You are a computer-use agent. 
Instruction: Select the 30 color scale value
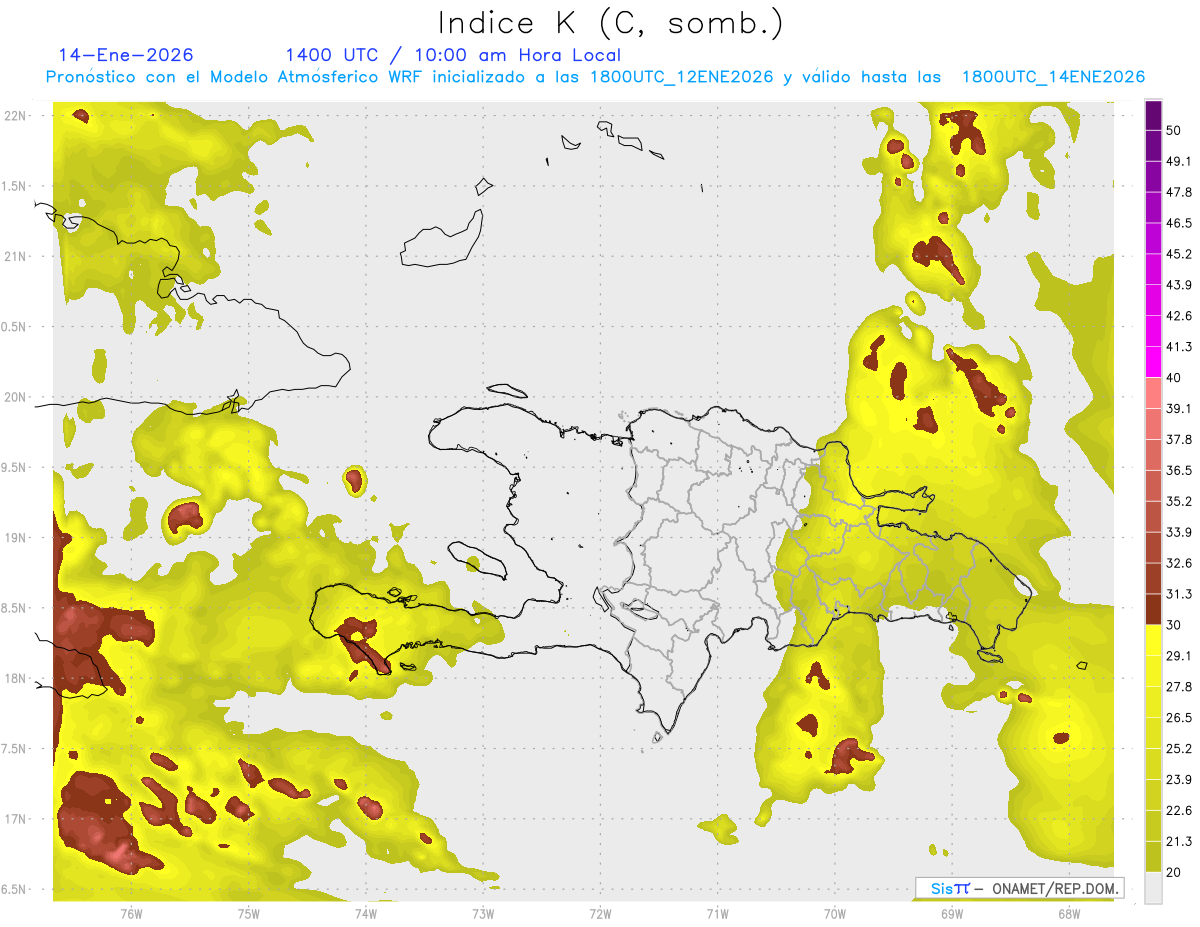pos(1174,625)
